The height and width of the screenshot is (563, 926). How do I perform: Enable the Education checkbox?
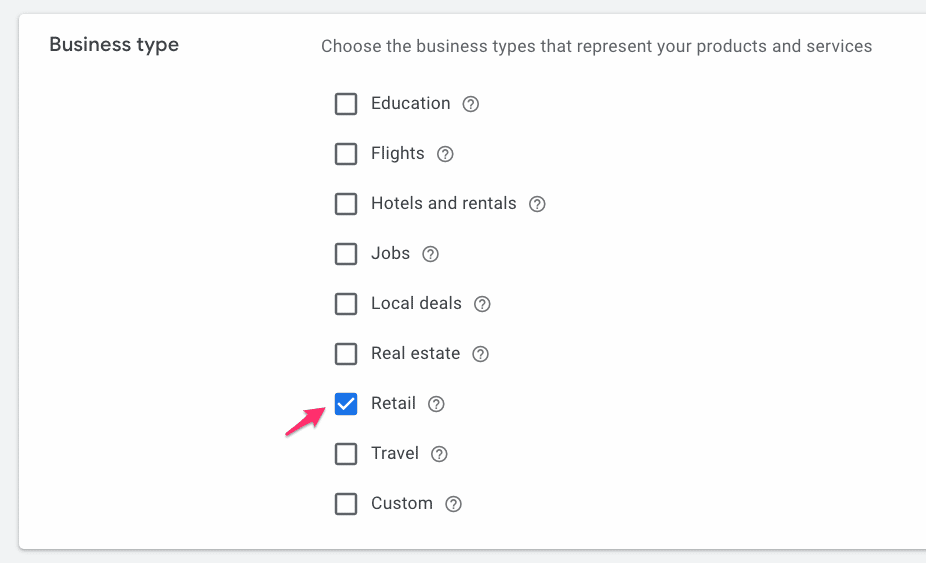(x=346, y=104)
